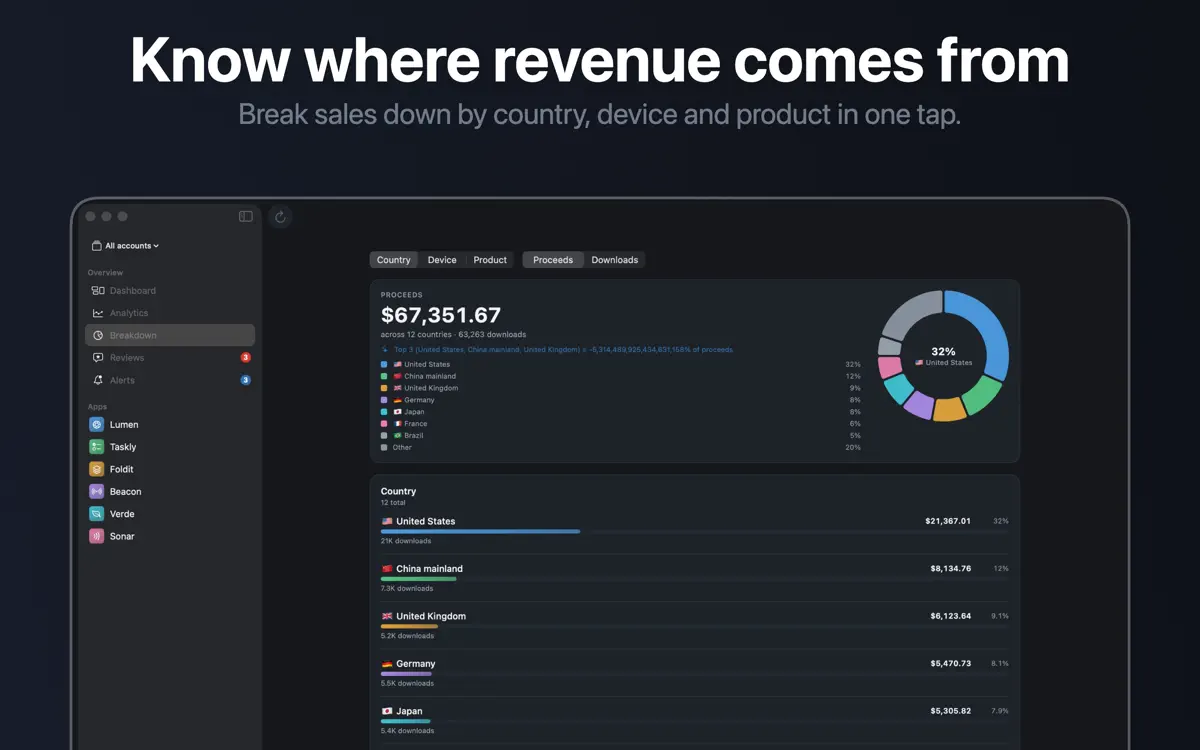1200x750 pixels.
Task: Click the refresh circular arrow button
Action: click(x=281, y=217)
